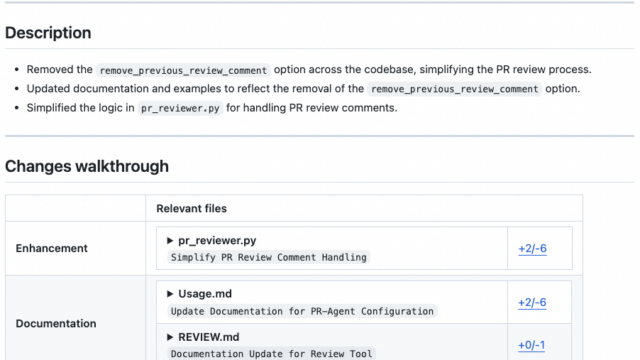
Task: Click 'Update Documentation for PR-Agent Configuration' label
Action: (302, 311)
